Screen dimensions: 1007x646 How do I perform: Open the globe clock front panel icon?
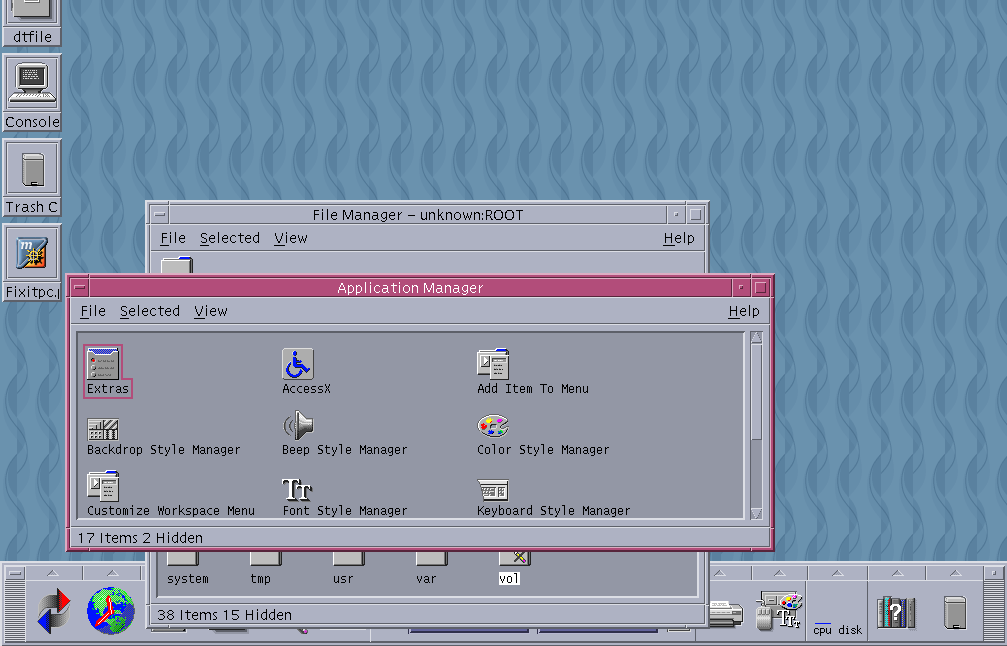tap(111, 611)
